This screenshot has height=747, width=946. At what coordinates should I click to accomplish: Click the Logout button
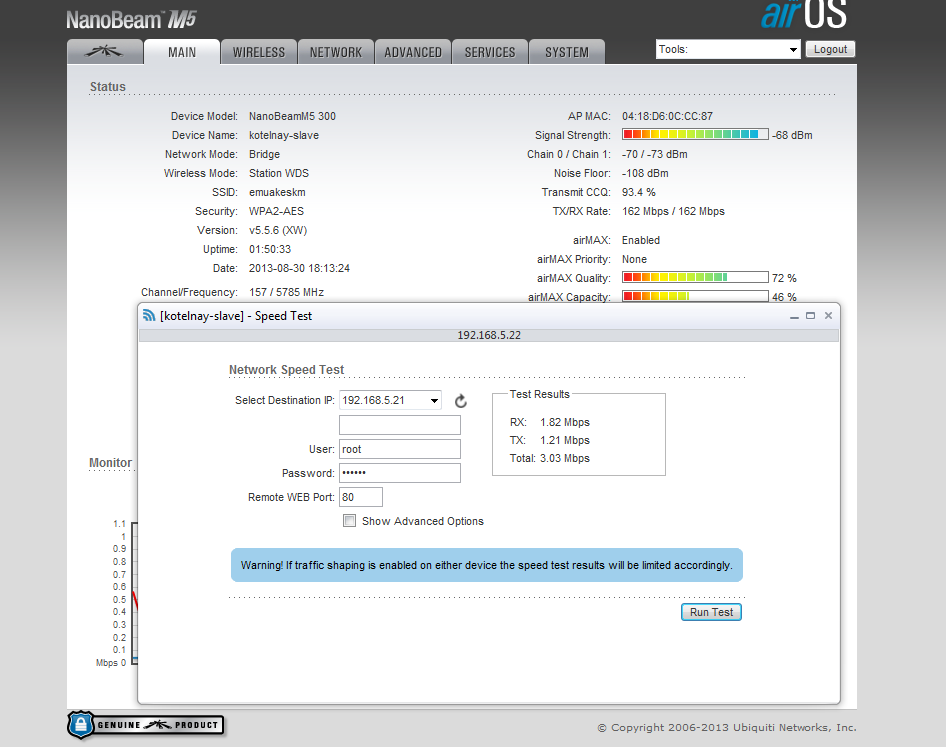(x=830, y=49)
